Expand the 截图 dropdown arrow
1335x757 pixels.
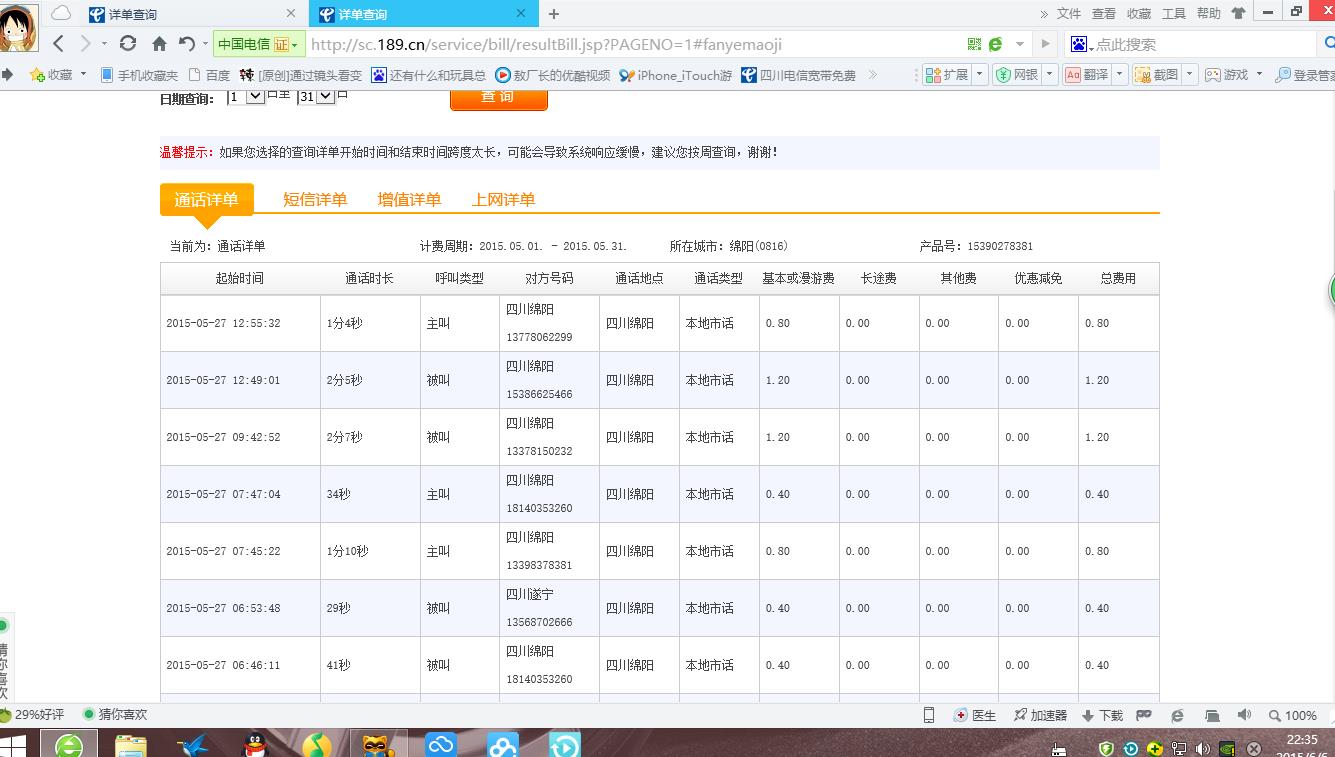[1190, 75]
